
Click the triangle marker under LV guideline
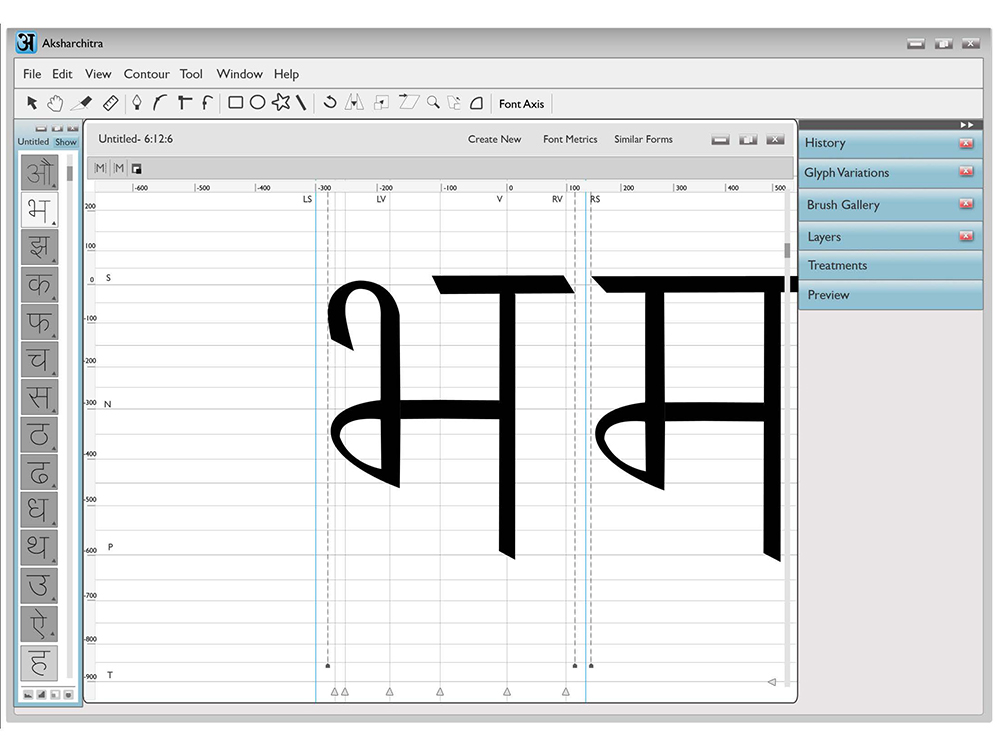pos(390,691)
